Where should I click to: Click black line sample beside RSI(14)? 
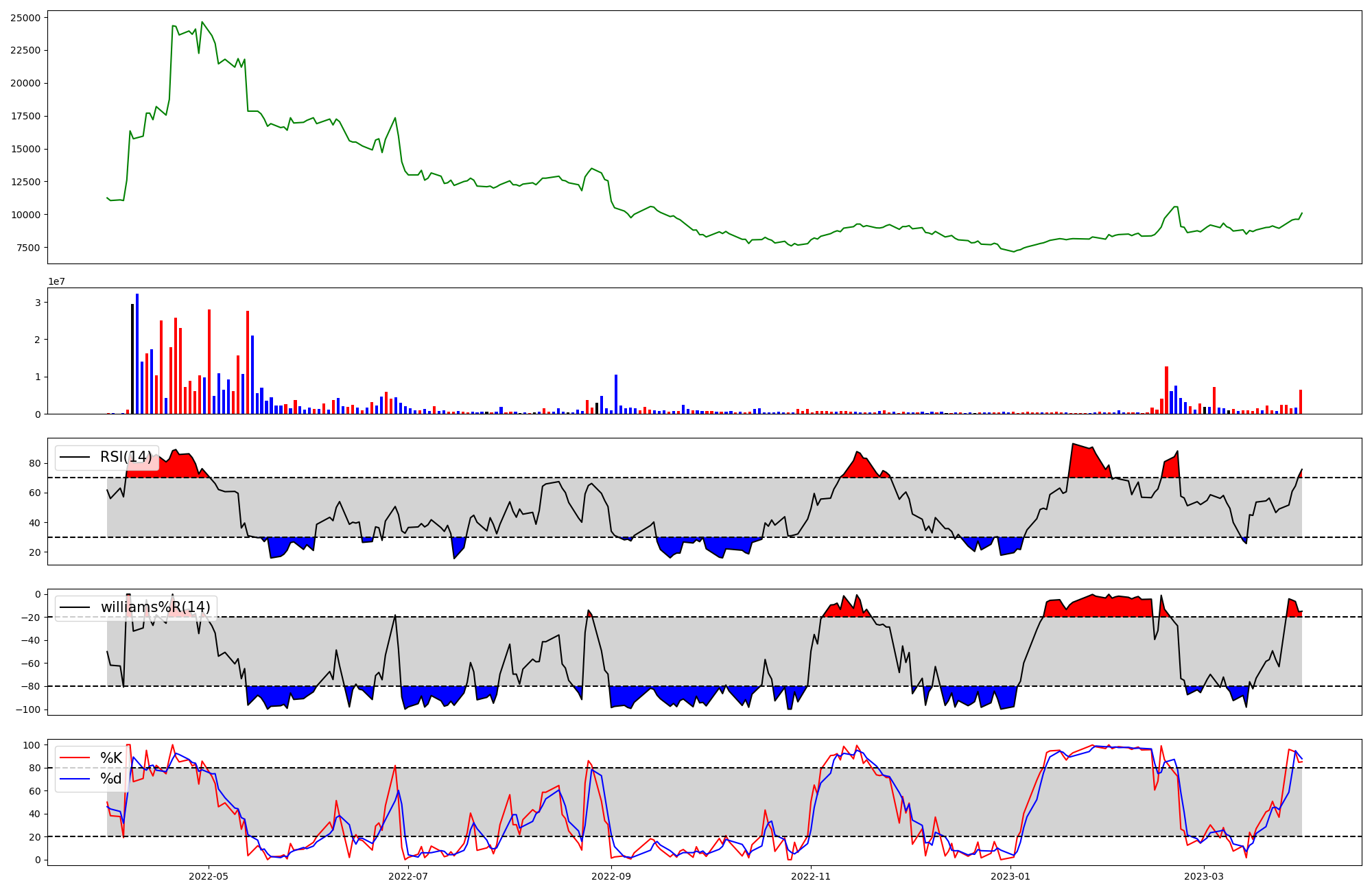[x=75, y=457]
